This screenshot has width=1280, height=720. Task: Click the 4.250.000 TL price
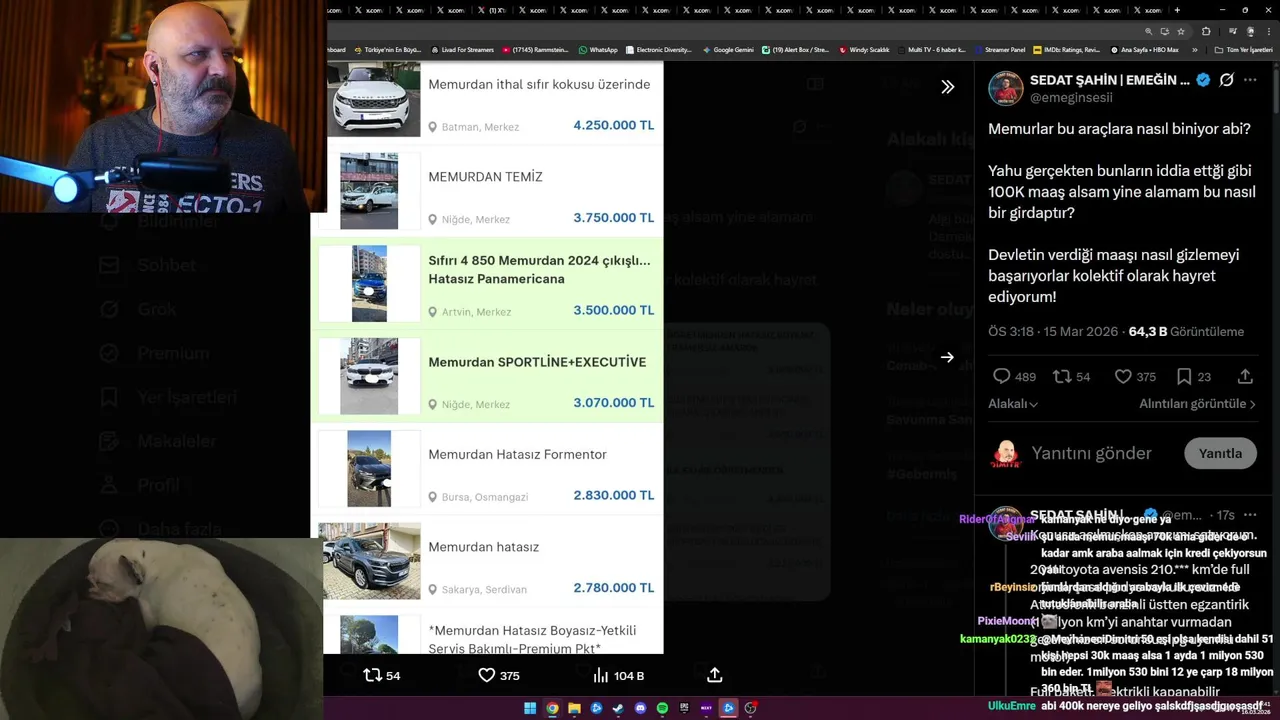coord(613,126)
